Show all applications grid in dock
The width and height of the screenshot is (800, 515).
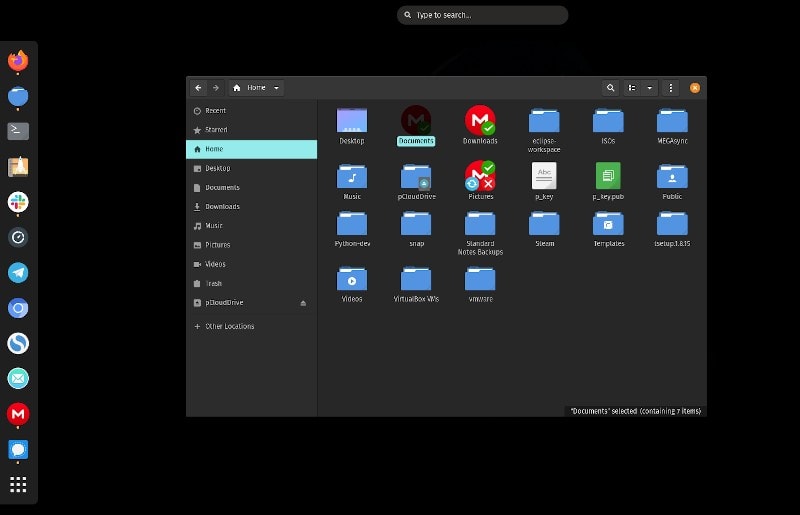point(18,484)
